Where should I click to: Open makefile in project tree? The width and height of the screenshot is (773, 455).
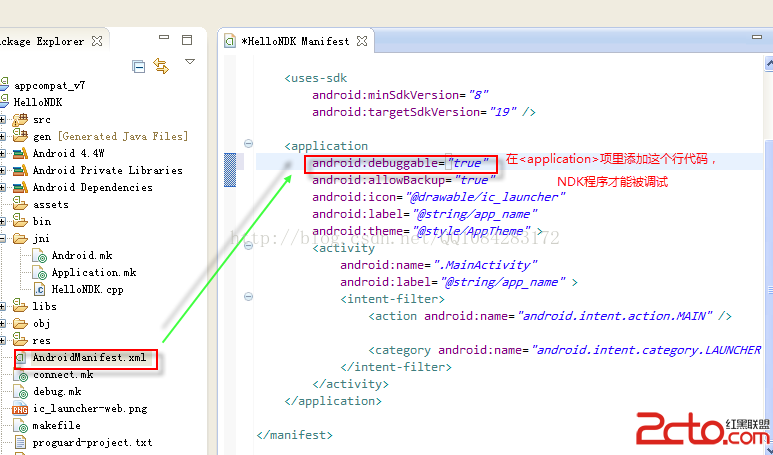pos(56,425)
